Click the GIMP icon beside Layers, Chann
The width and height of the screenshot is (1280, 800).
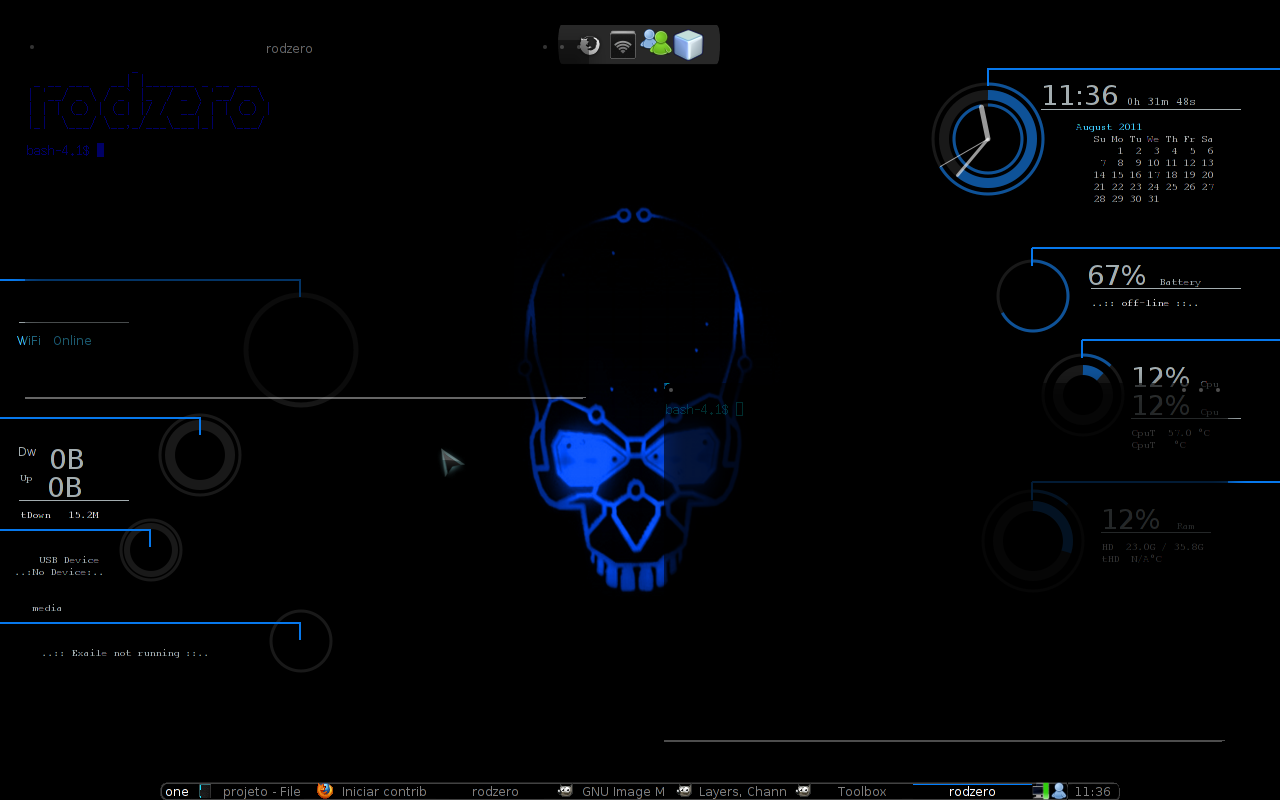pyautogui.click(x=684, y=791)
